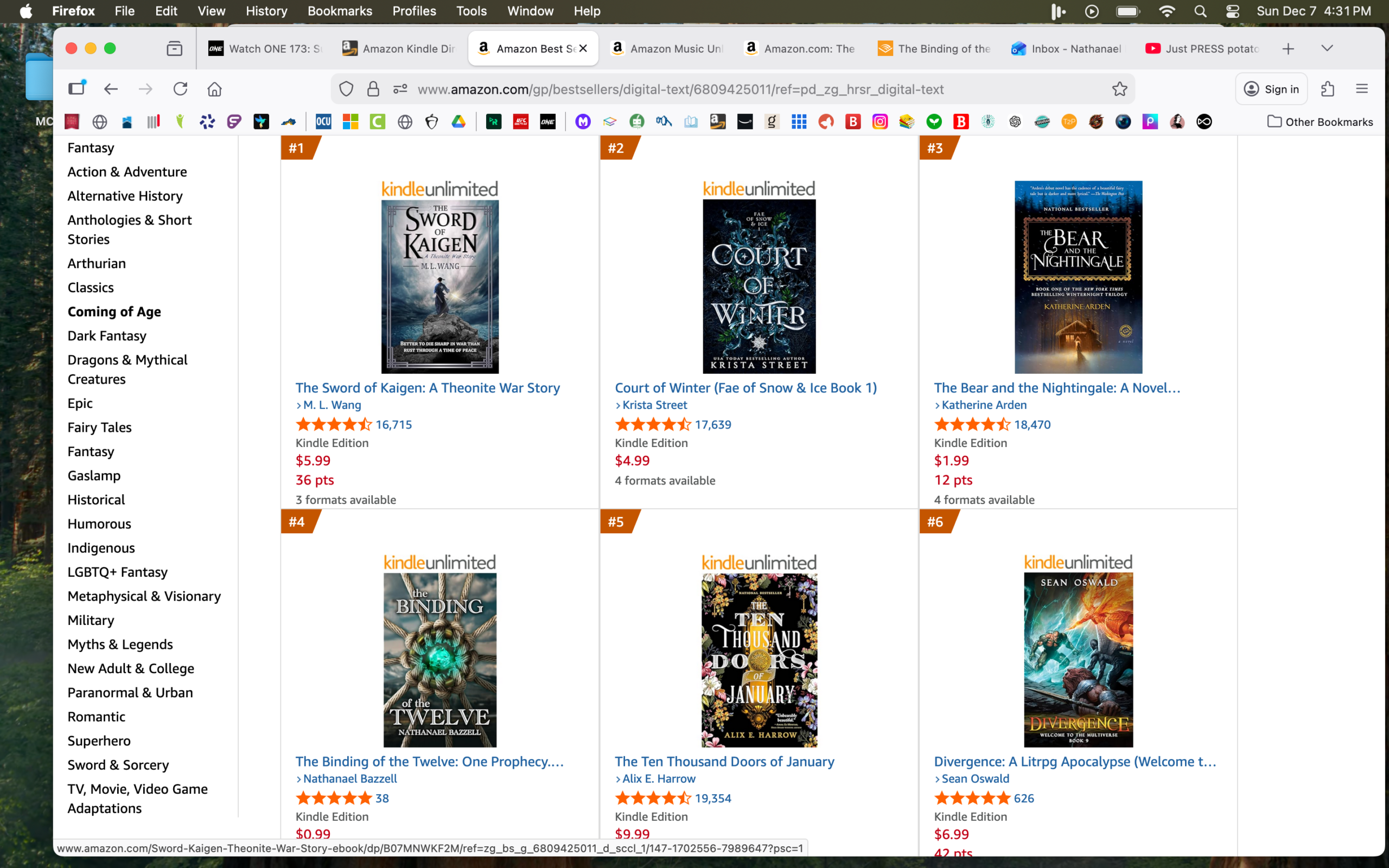Open macOS Control Center toggle icon
This screenshot has height=868, width=1389.
(x=1232, y=11)
